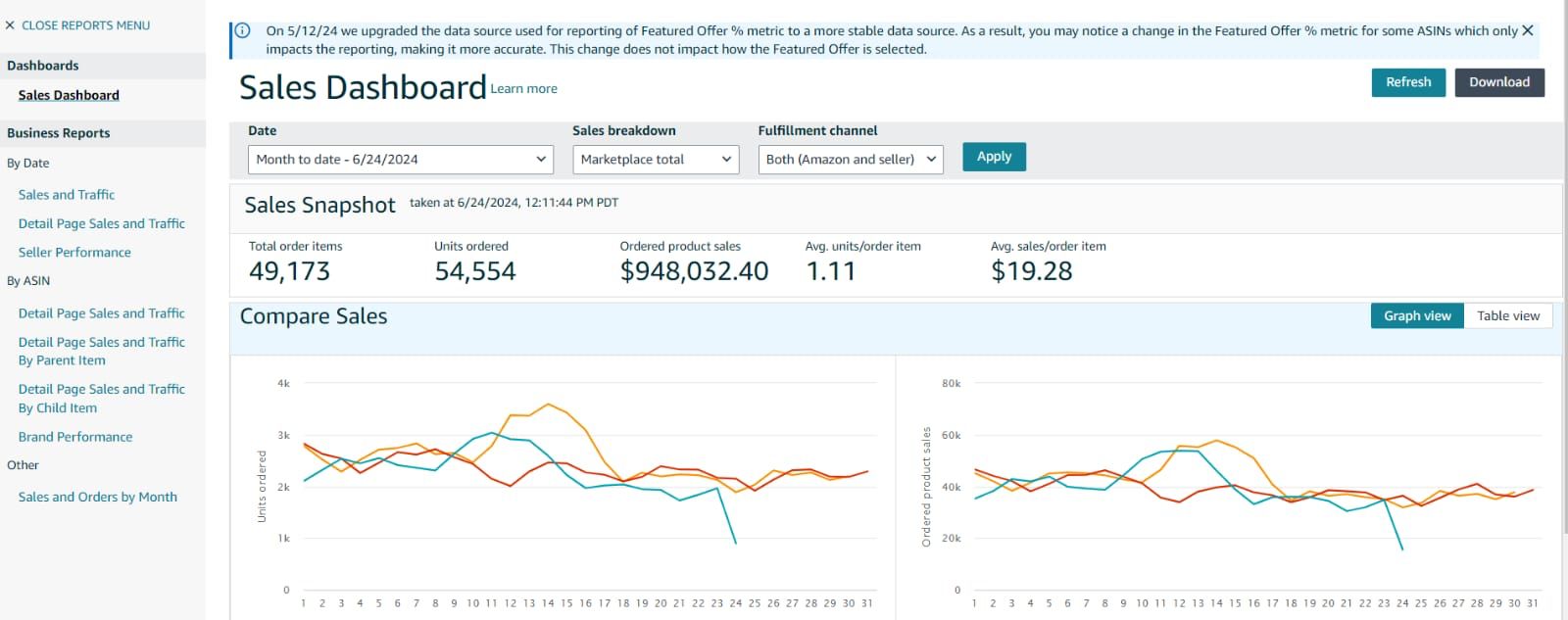Screen dimensions: 1568x620
Task: Click the By ASIN sidebar label
Action: coord(28,281)
